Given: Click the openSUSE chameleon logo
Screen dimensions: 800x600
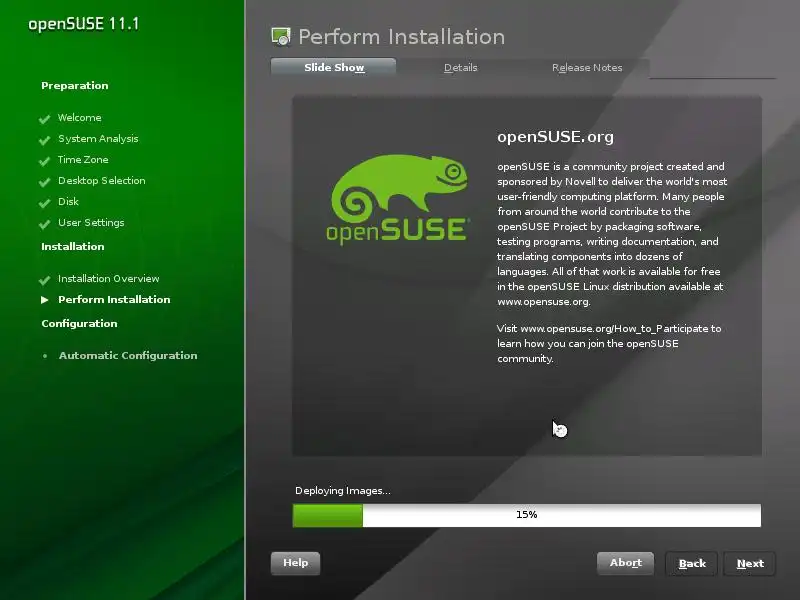Looking at the screenshot, I should pos(397,198).
